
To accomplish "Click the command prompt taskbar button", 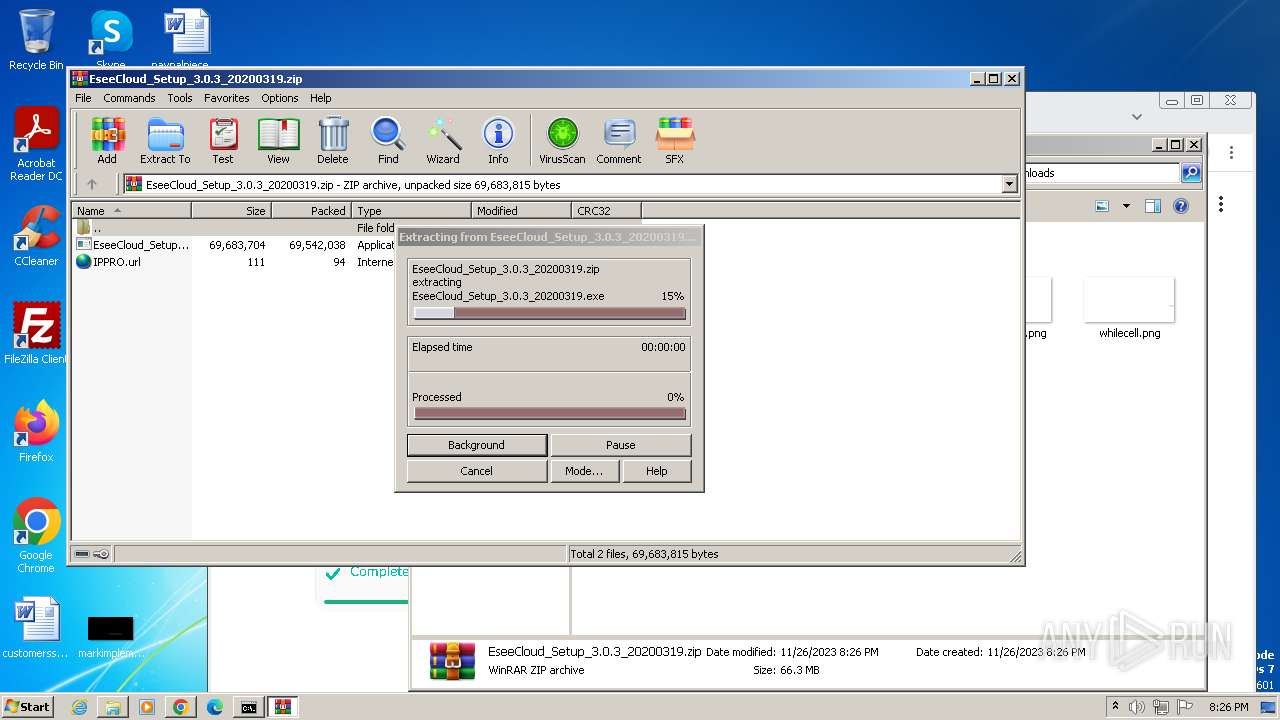I will tap(248, 707).
